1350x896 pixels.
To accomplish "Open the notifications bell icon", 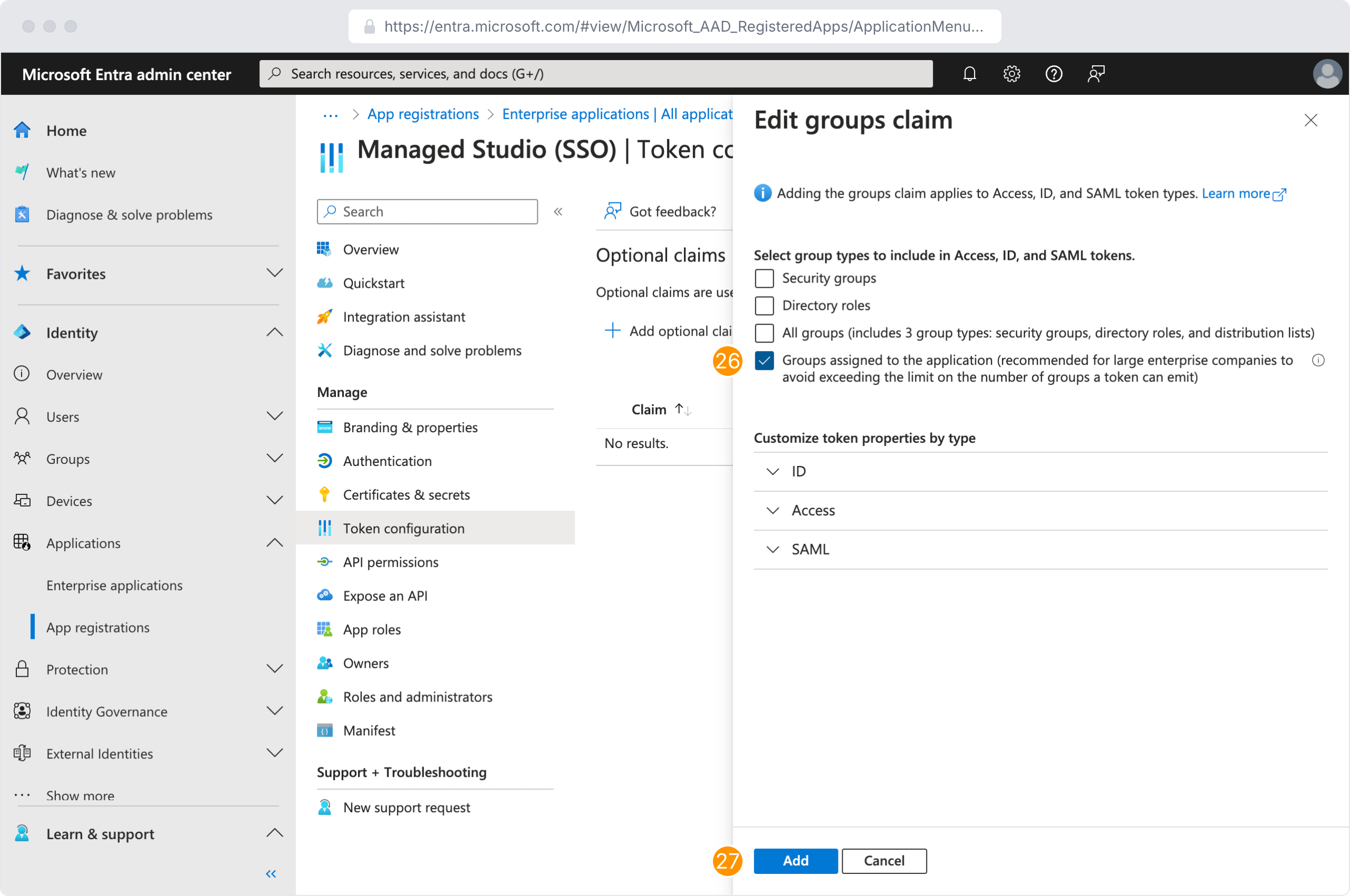I will click(x=969, y=74).
